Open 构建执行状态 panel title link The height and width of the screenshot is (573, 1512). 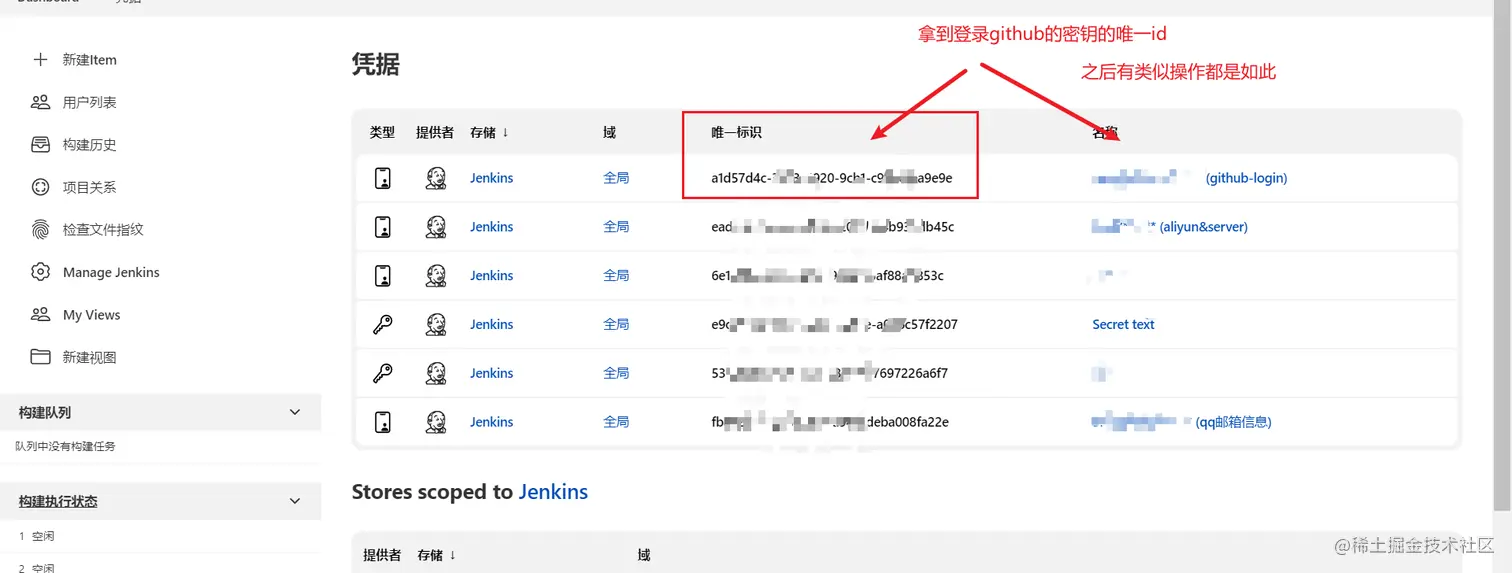pyautogui.click(x=58, y=501)
